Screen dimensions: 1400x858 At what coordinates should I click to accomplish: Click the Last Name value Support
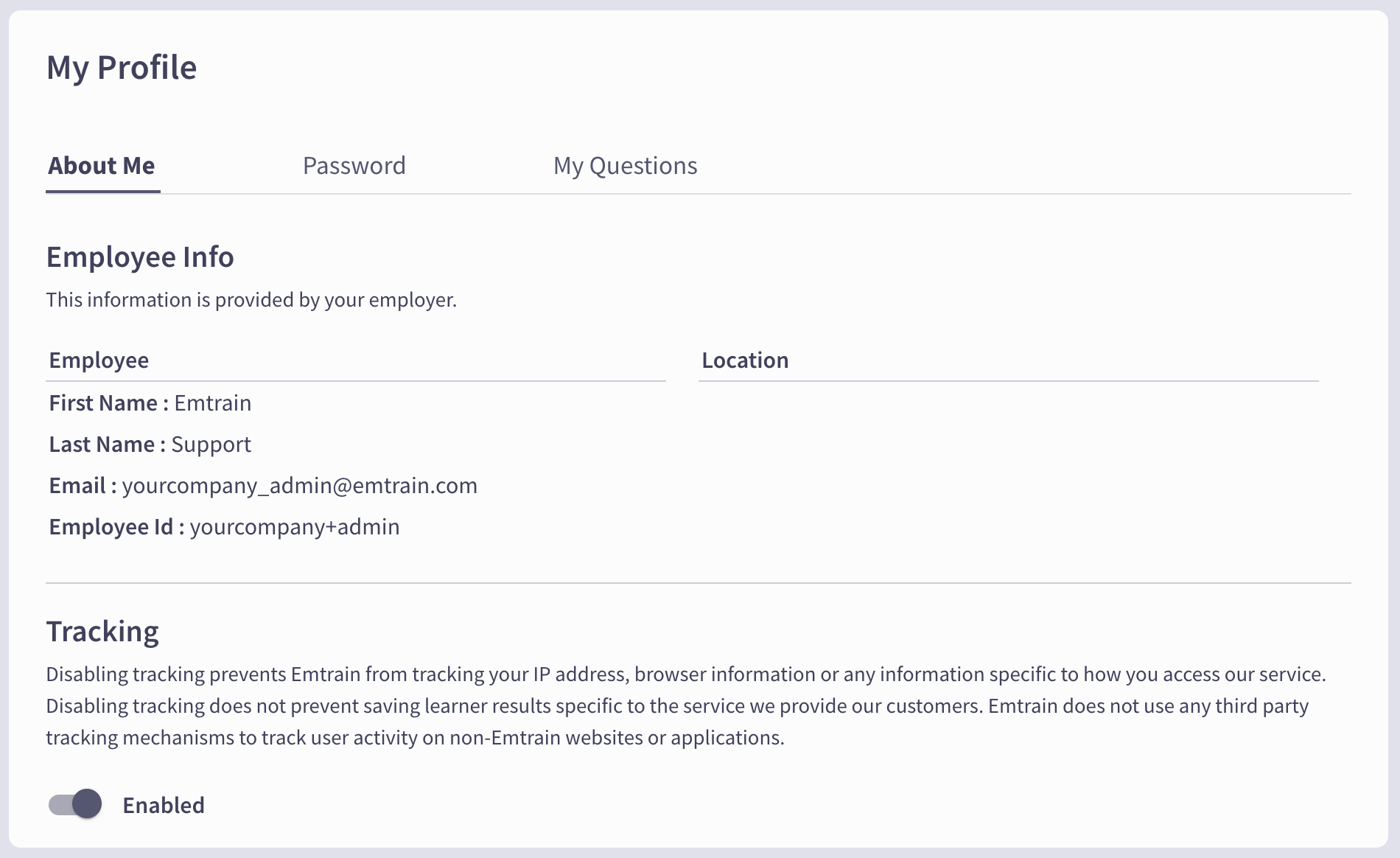211,444
